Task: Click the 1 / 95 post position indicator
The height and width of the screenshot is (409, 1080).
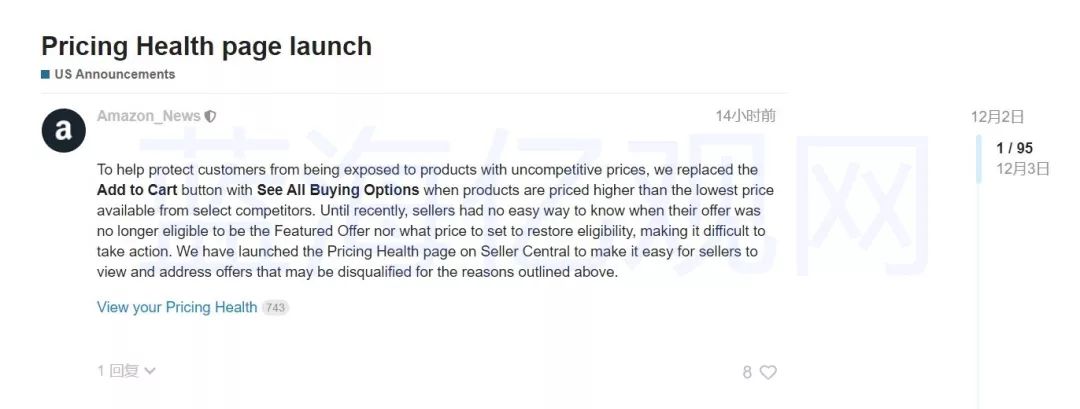Action: pos(1014,148)
